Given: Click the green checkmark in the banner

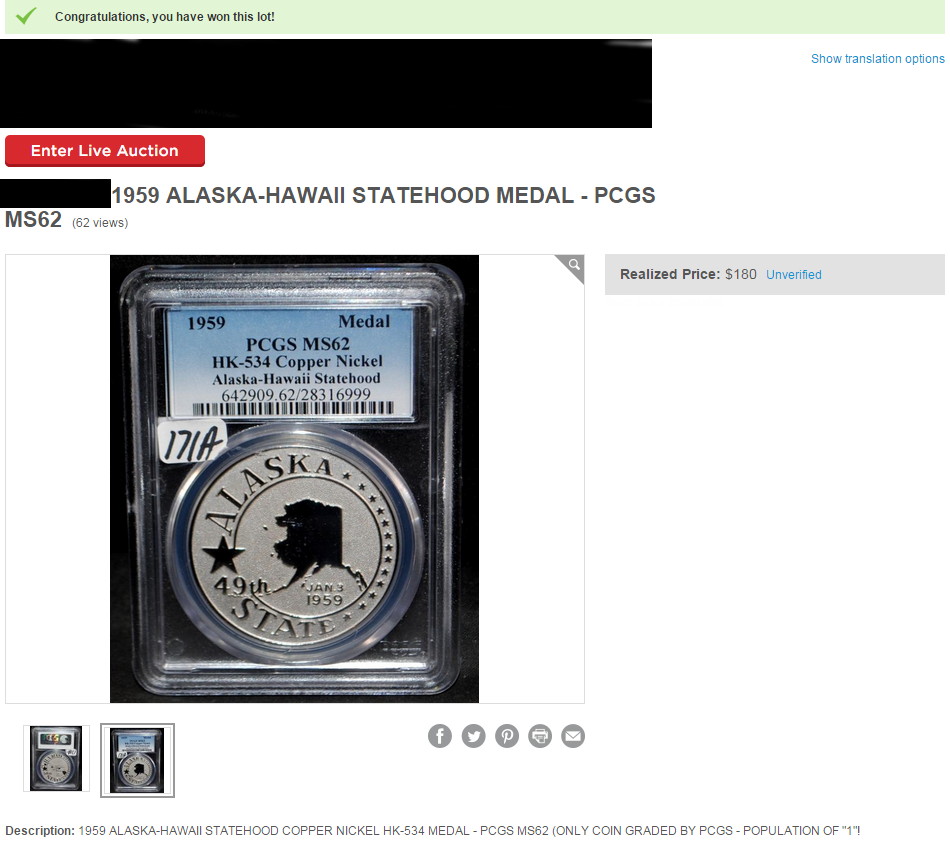Looking at the screenshot, I should click(25, 16).
